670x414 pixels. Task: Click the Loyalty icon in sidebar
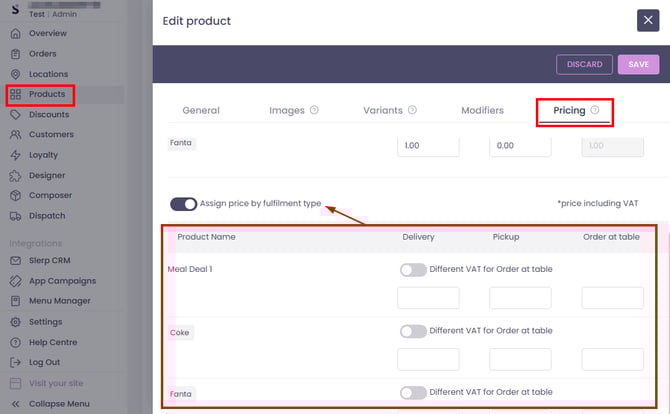point(15,155)
